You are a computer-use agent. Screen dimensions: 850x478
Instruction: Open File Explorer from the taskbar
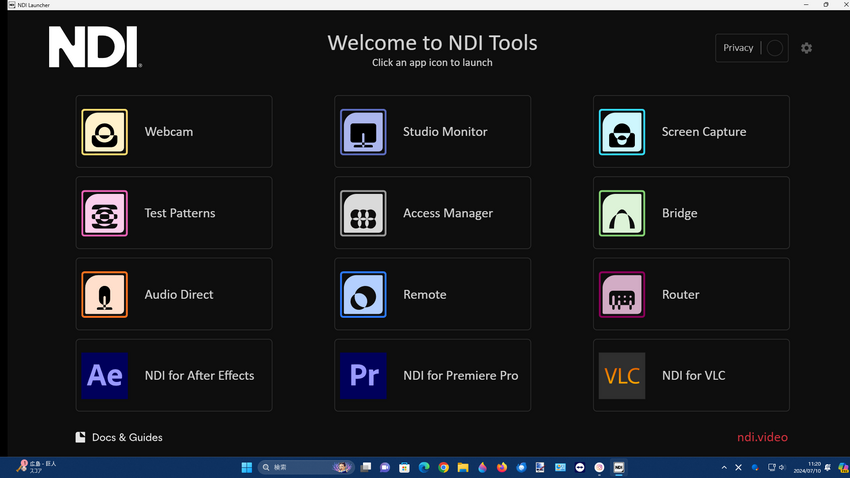point(463,467)
